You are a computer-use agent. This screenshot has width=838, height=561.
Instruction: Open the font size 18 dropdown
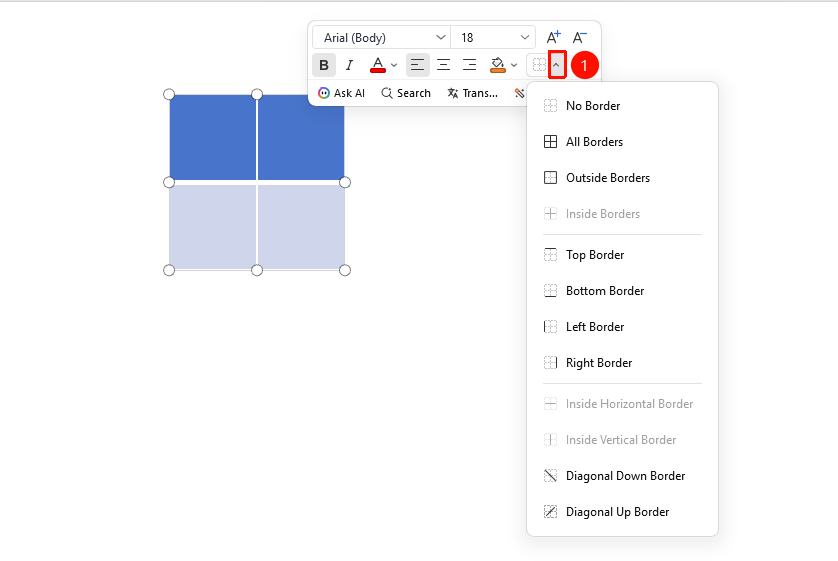click(493, 37)
